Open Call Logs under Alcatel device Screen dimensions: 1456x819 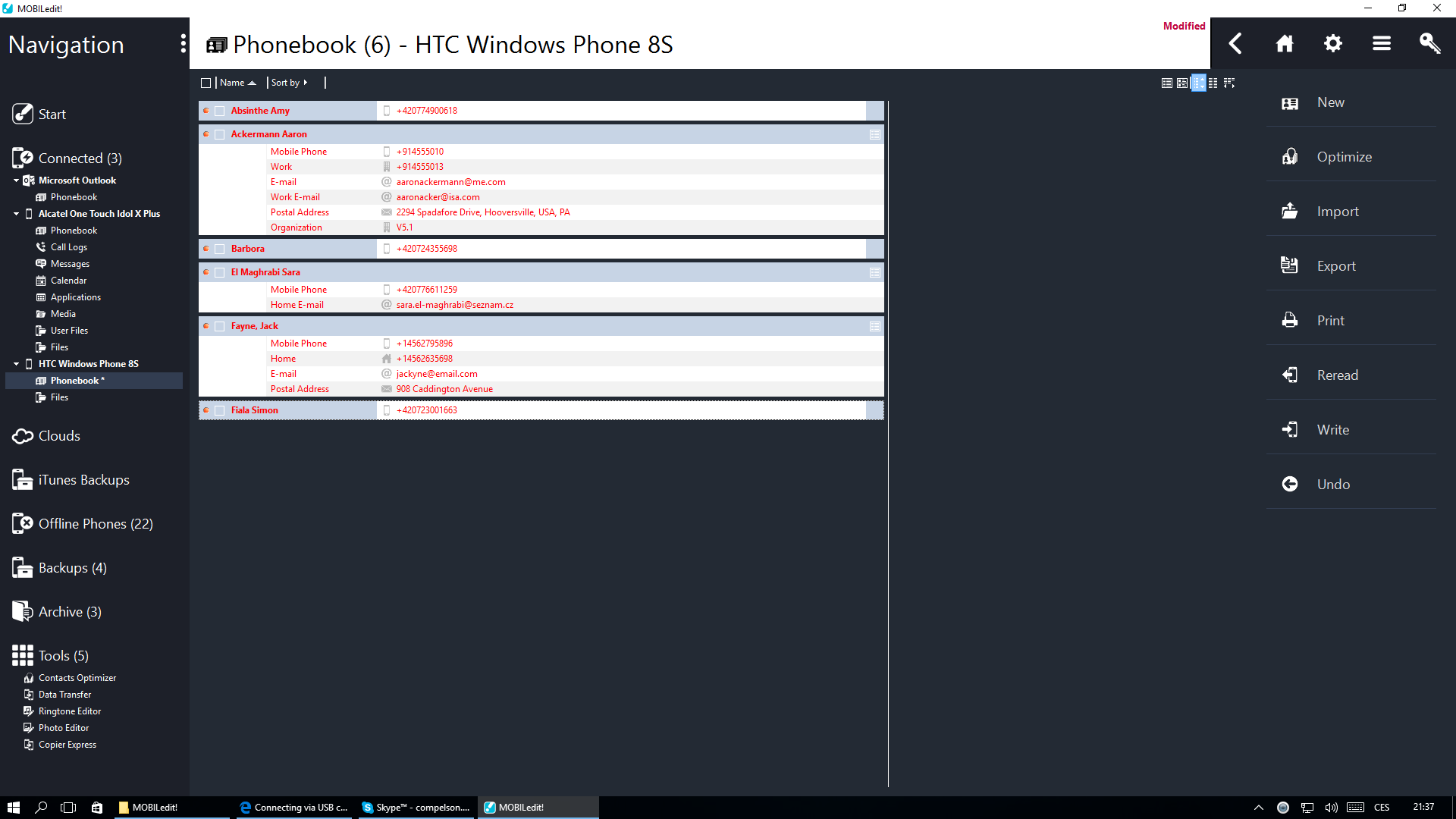point(68,247)
